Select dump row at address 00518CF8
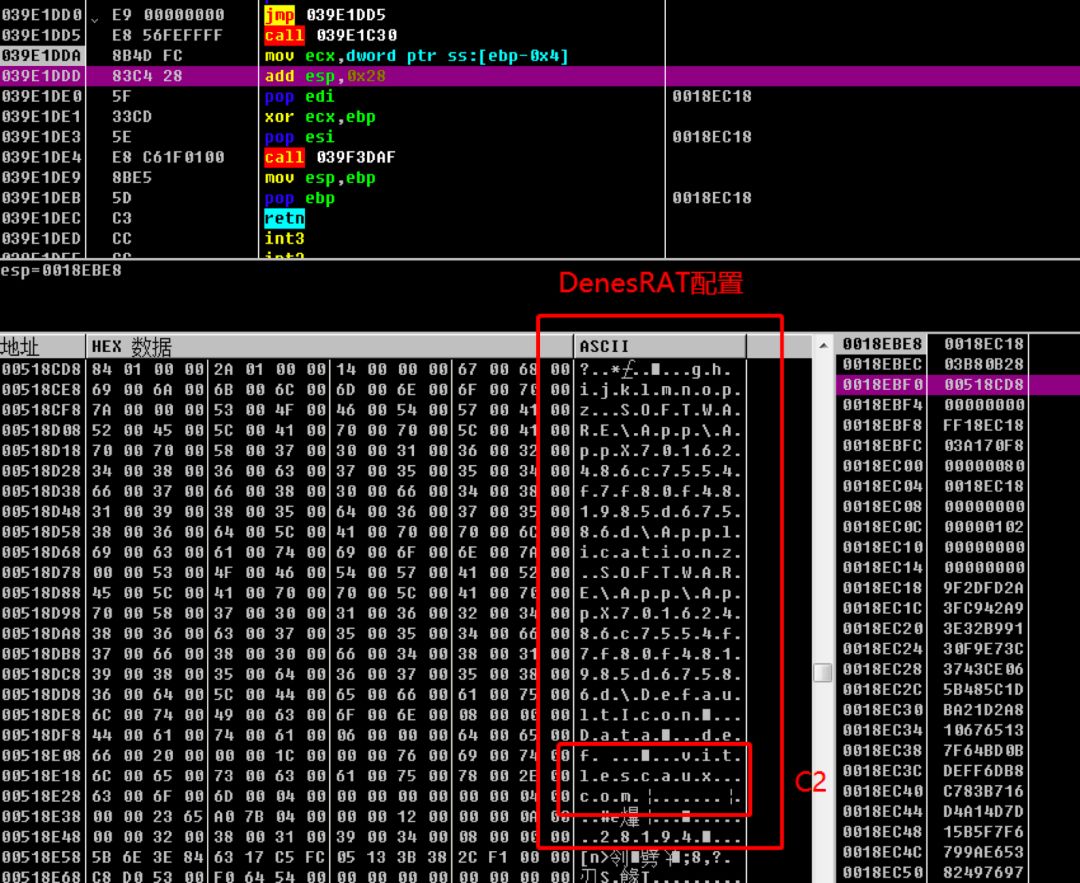Viewport: 1080px width, 883px height. click(x=372, y=411)
